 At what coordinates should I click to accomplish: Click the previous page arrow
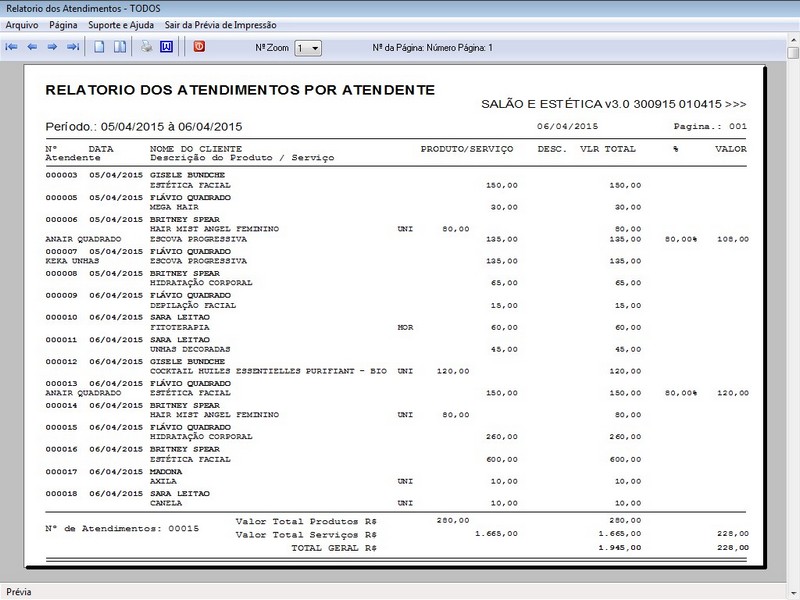tap(32, 47)
